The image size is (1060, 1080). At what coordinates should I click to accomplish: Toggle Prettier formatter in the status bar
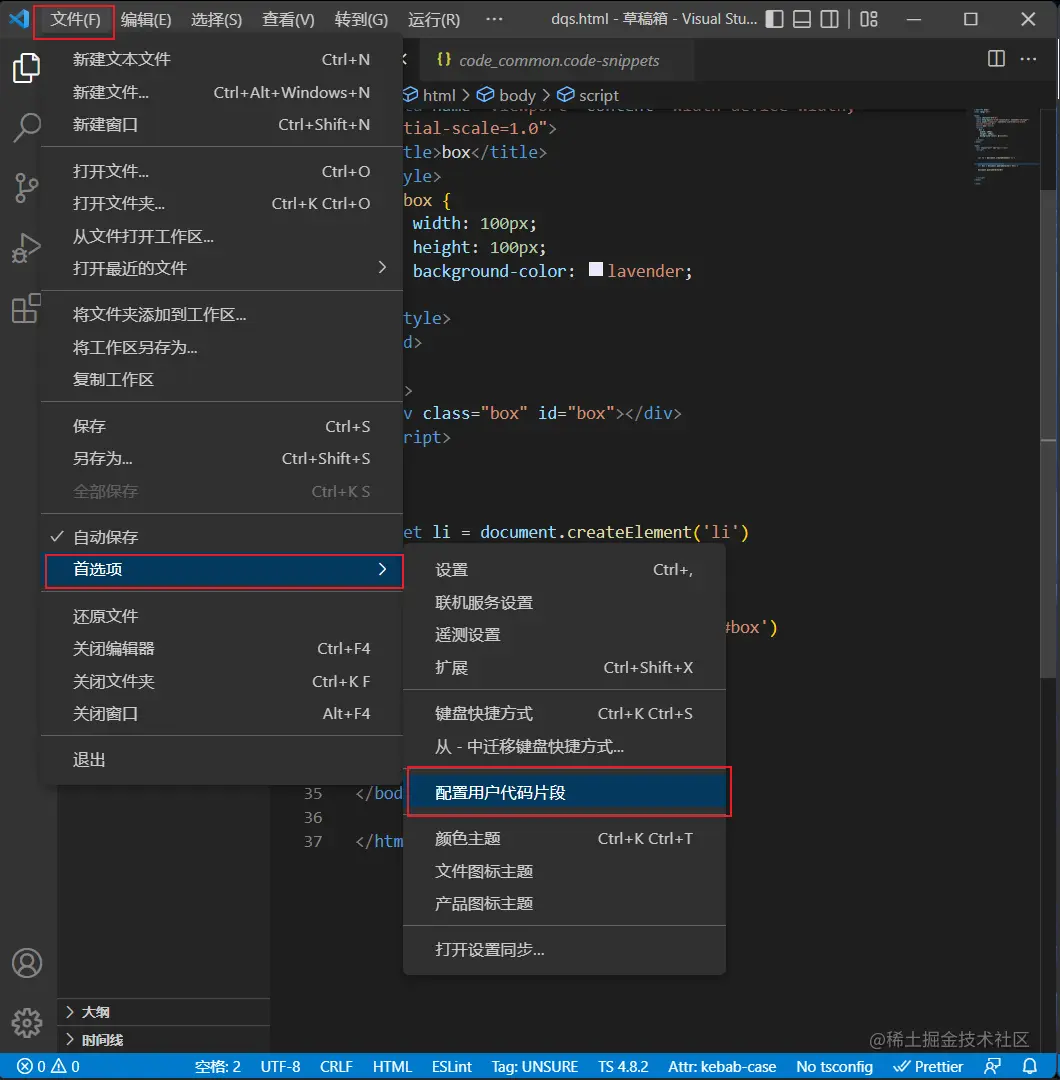(928, 1066)
